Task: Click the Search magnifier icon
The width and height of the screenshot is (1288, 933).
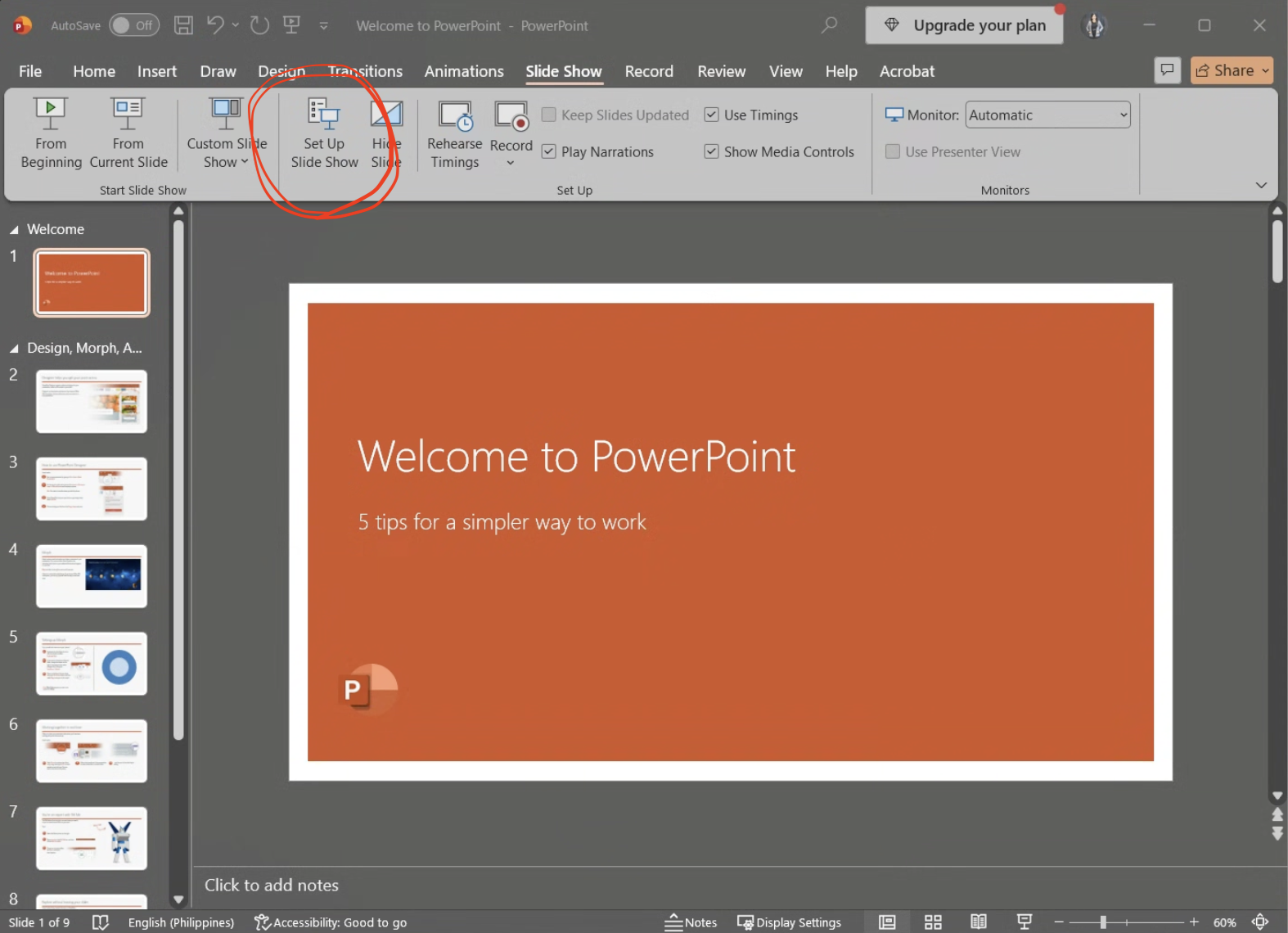Action: point(830,25)
